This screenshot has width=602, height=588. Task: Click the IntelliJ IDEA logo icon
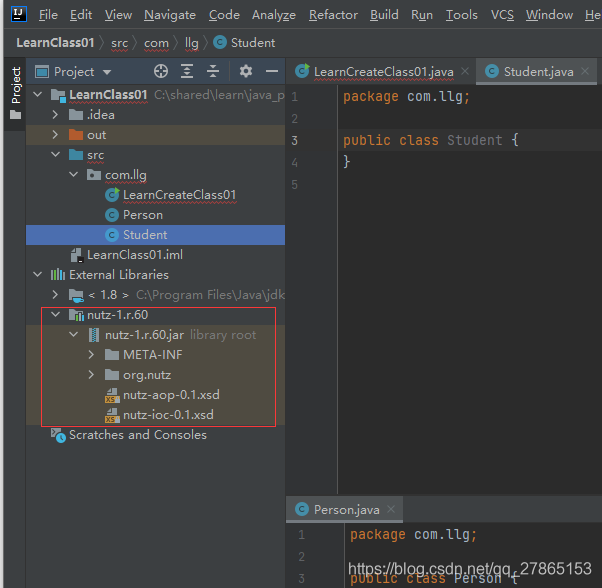17,15
